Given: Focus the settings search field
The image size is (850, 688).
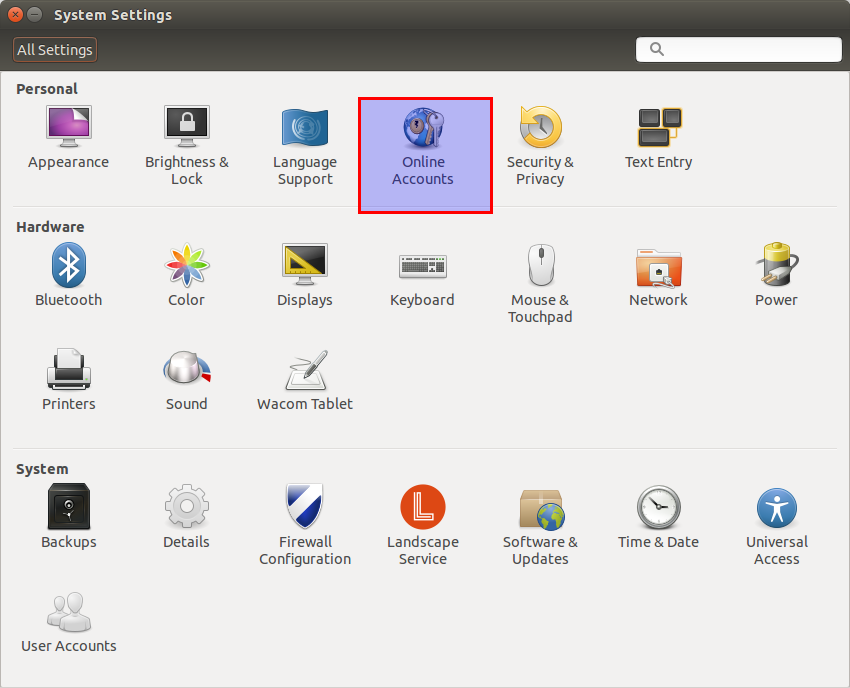Looking at the screenshot, I should pos(738,49).
